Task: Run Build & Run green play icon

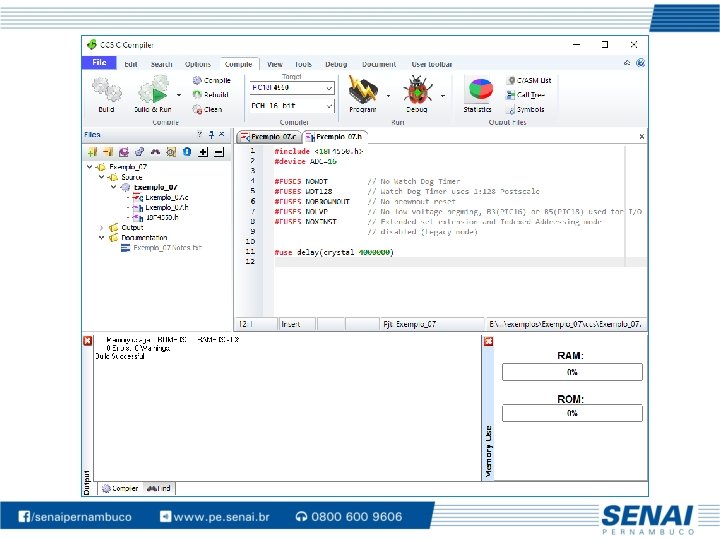Action: [154, 90]
